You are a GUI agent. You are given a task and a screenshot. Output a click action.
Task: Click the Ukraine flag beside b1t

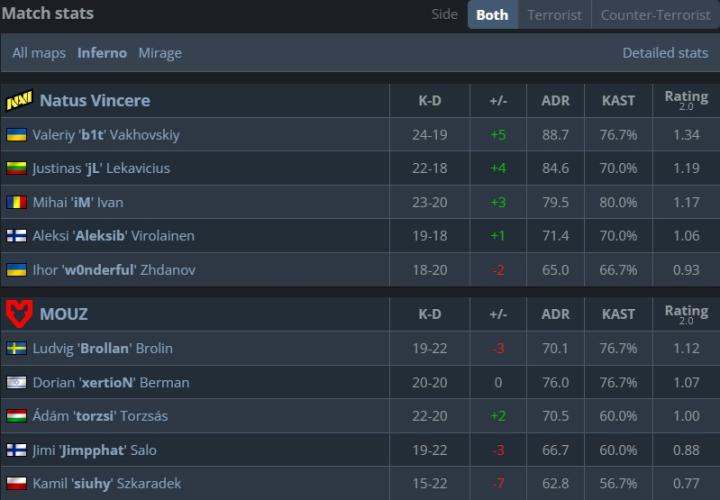tap(16, 135)
